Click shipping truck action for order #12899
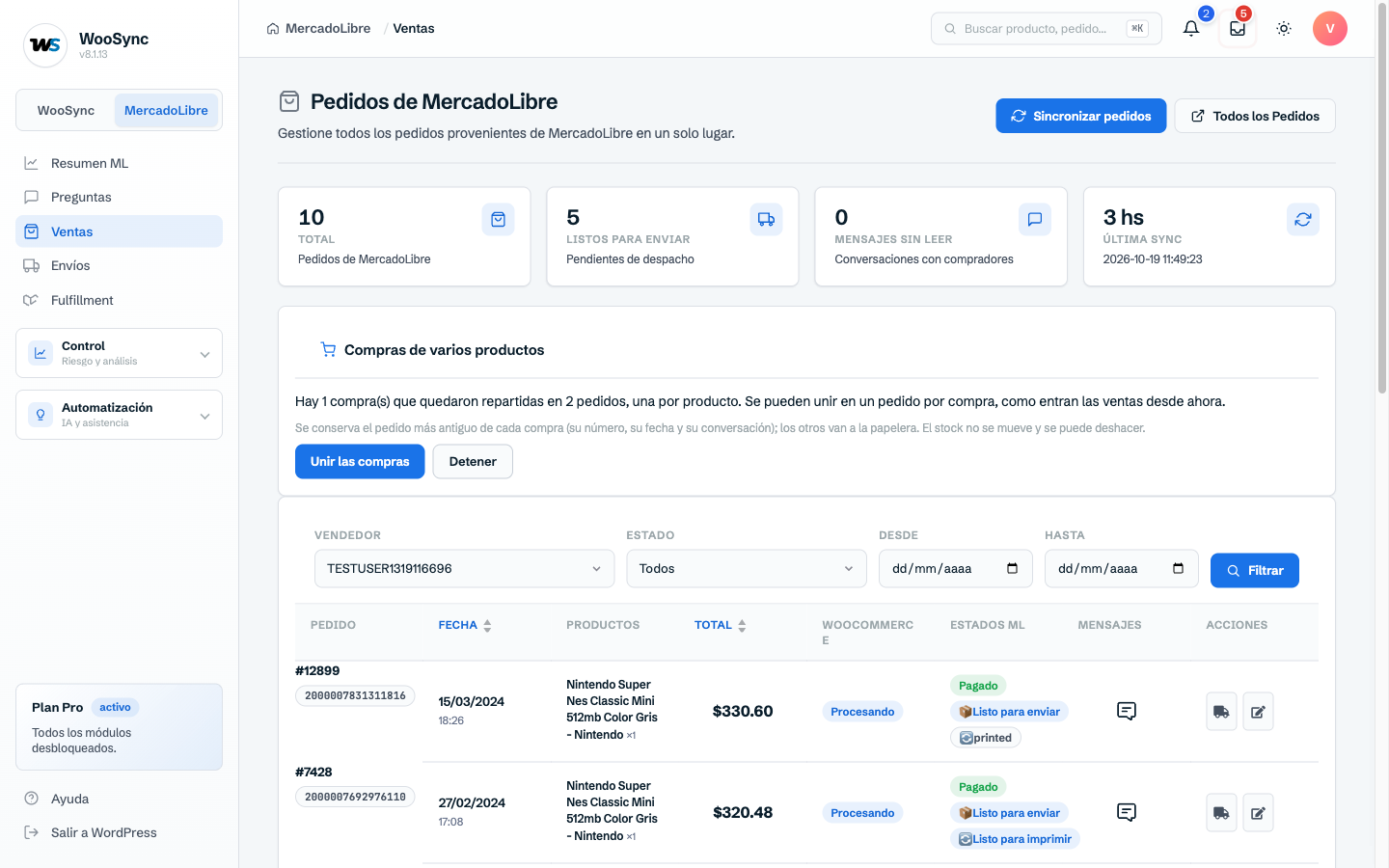The image size is (1389, 868). click(1221, 712)
